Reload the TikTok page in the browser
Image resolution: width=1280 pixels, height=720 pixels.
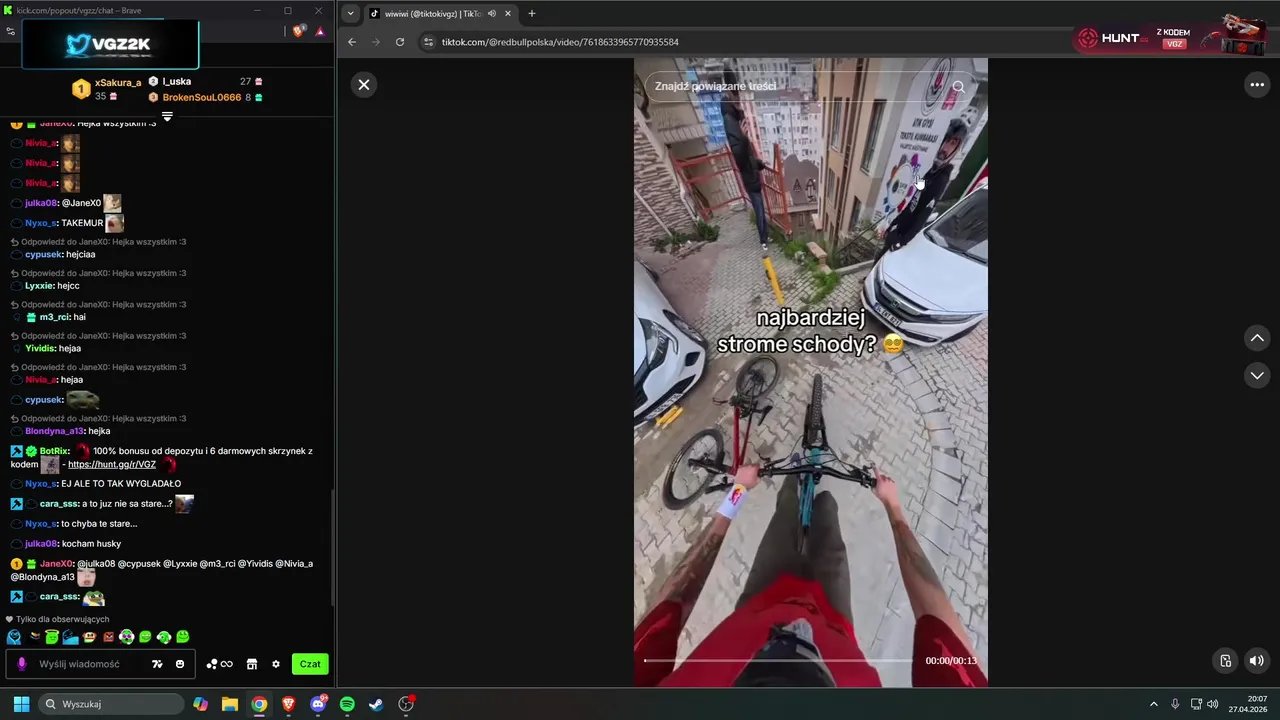(400, 42)
